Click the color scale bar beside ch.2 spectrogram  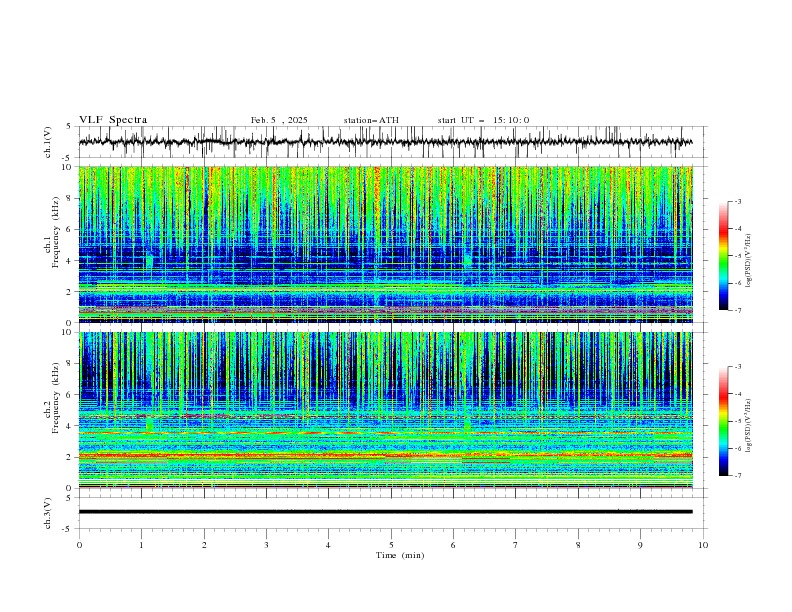click(723, 421)
